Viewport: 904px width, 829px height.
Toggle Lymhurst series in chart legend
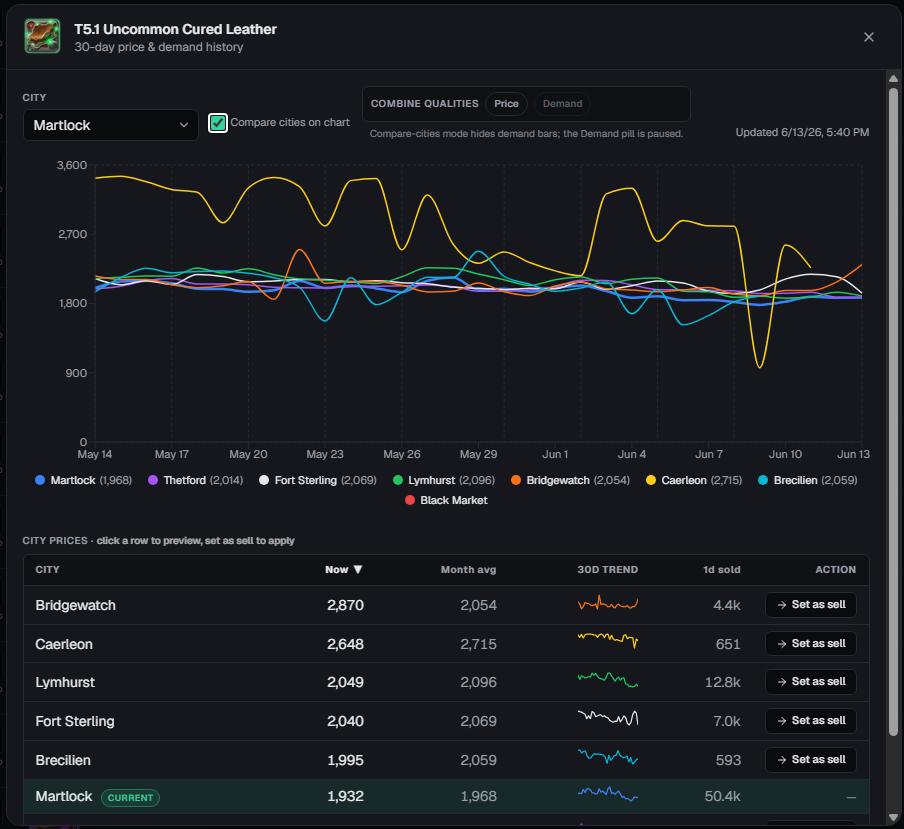coord(443,480)
